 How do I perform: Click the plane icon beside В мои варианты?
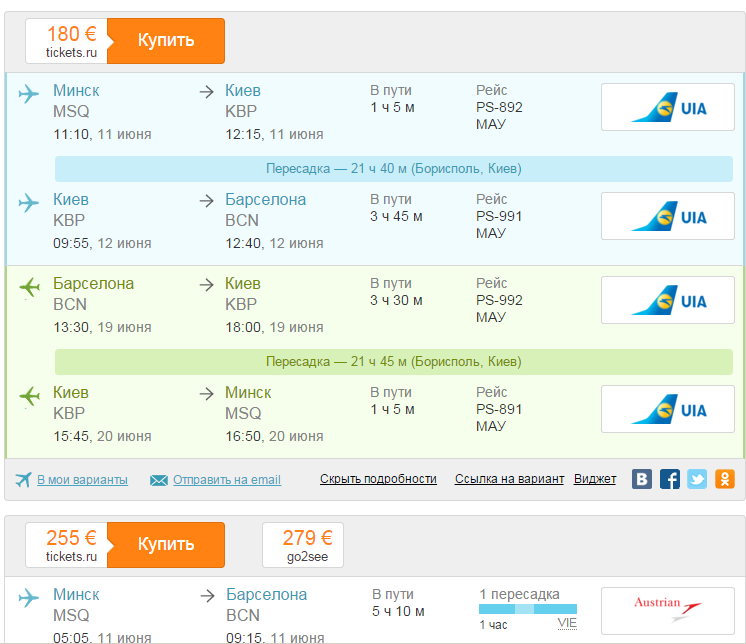pyautogui.click(x=24, y=479)
